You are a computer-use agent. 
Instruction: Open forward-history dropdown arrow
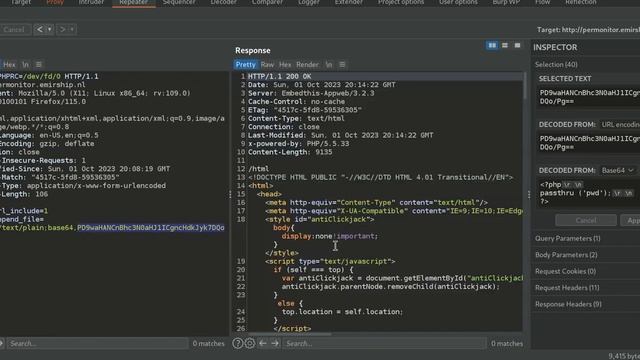72,29
